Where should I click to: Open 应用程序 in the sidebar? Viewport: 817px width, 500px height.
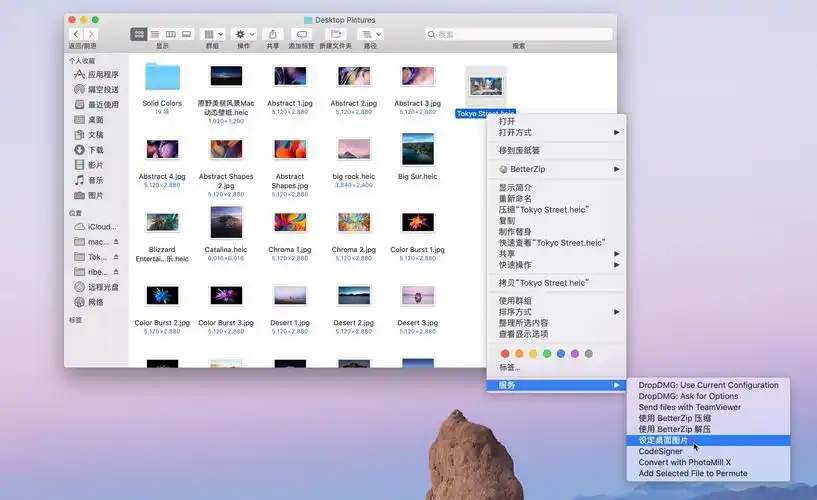click(x=102, y=75)
